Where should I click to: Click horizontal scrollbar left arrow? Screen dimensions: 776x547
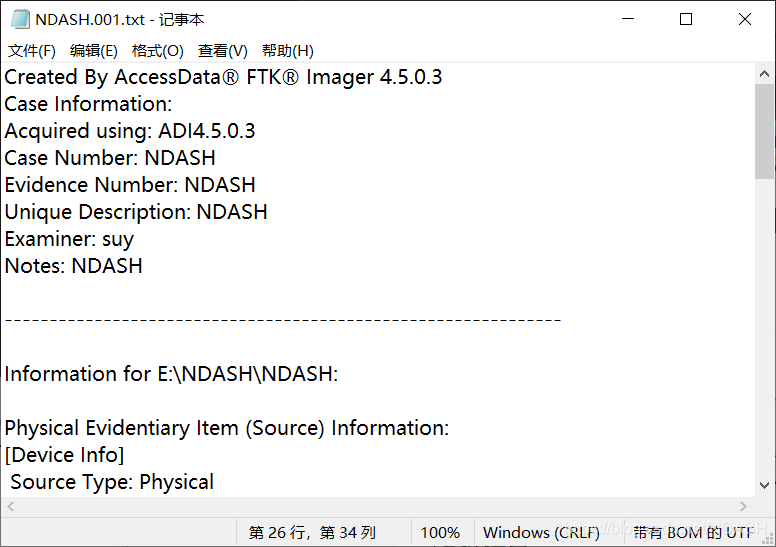tap(11, 506)
